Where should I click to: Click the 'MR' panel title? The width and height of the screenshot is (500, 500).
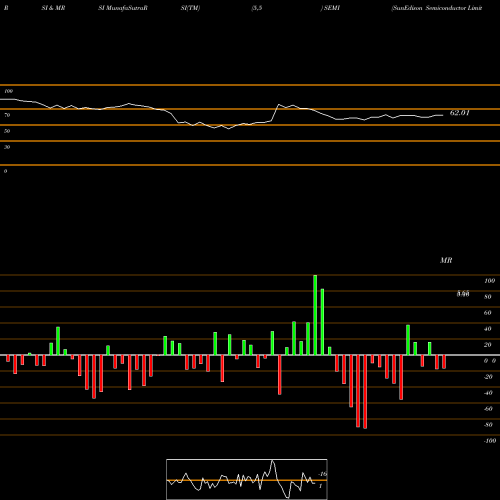(x=446, y=260)
